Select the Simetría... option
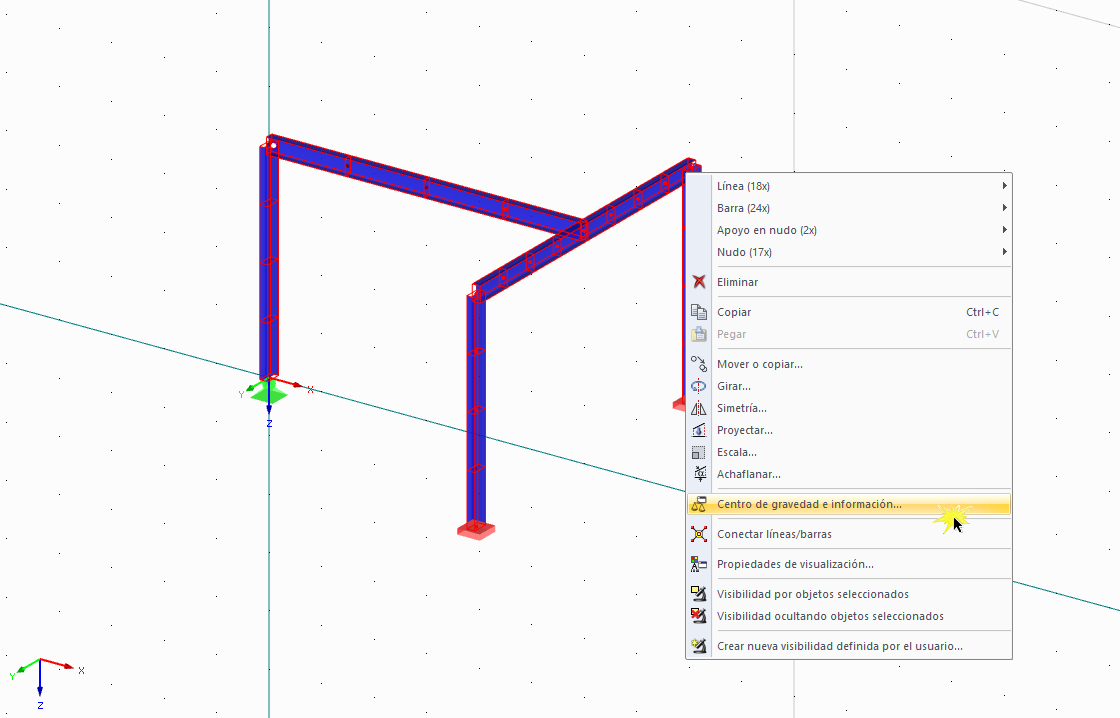 point(849,408)
